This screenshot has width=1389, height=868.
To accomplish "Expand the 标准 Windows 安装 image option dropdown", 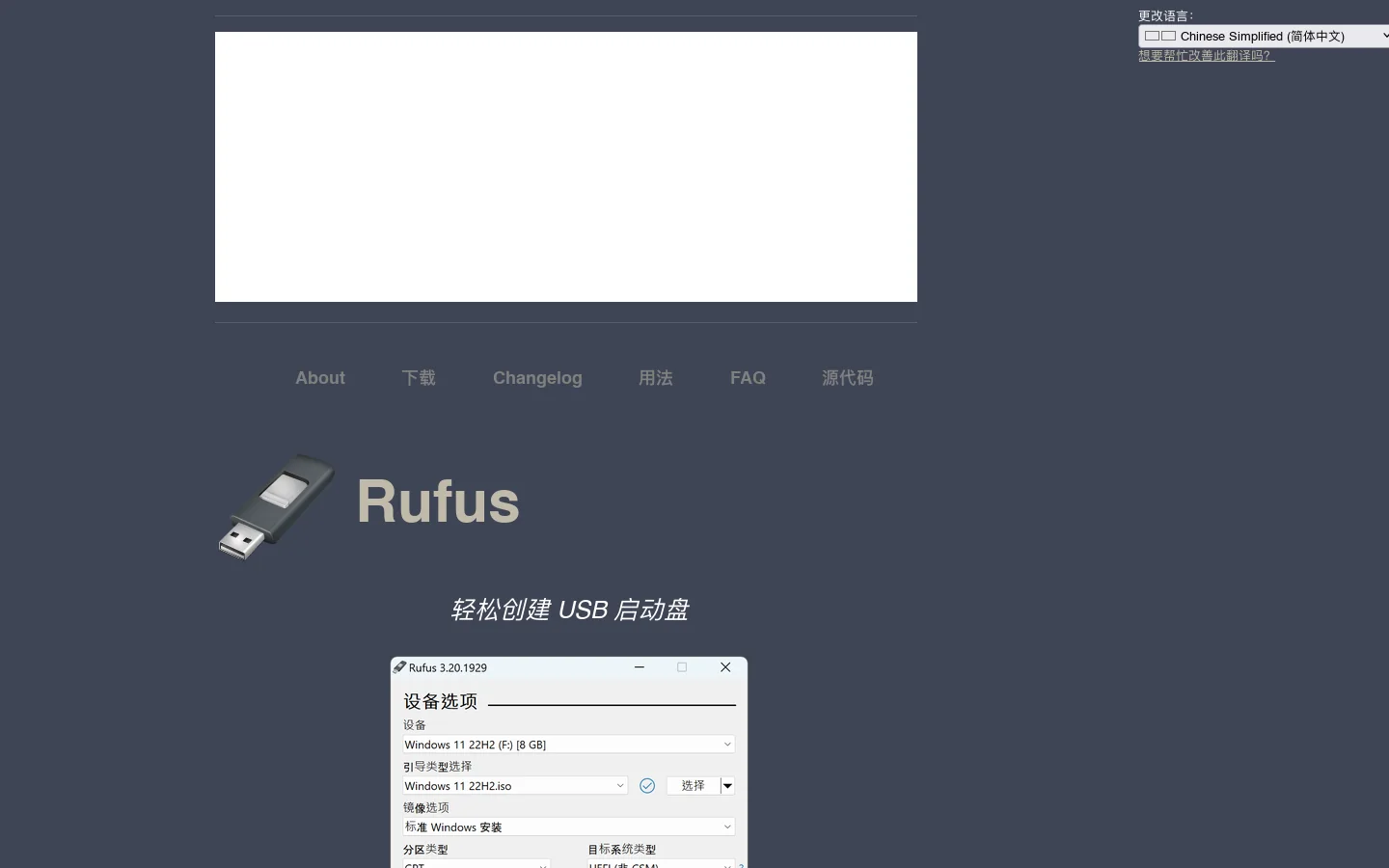I will pyautogui.click(x=569, y=827).
